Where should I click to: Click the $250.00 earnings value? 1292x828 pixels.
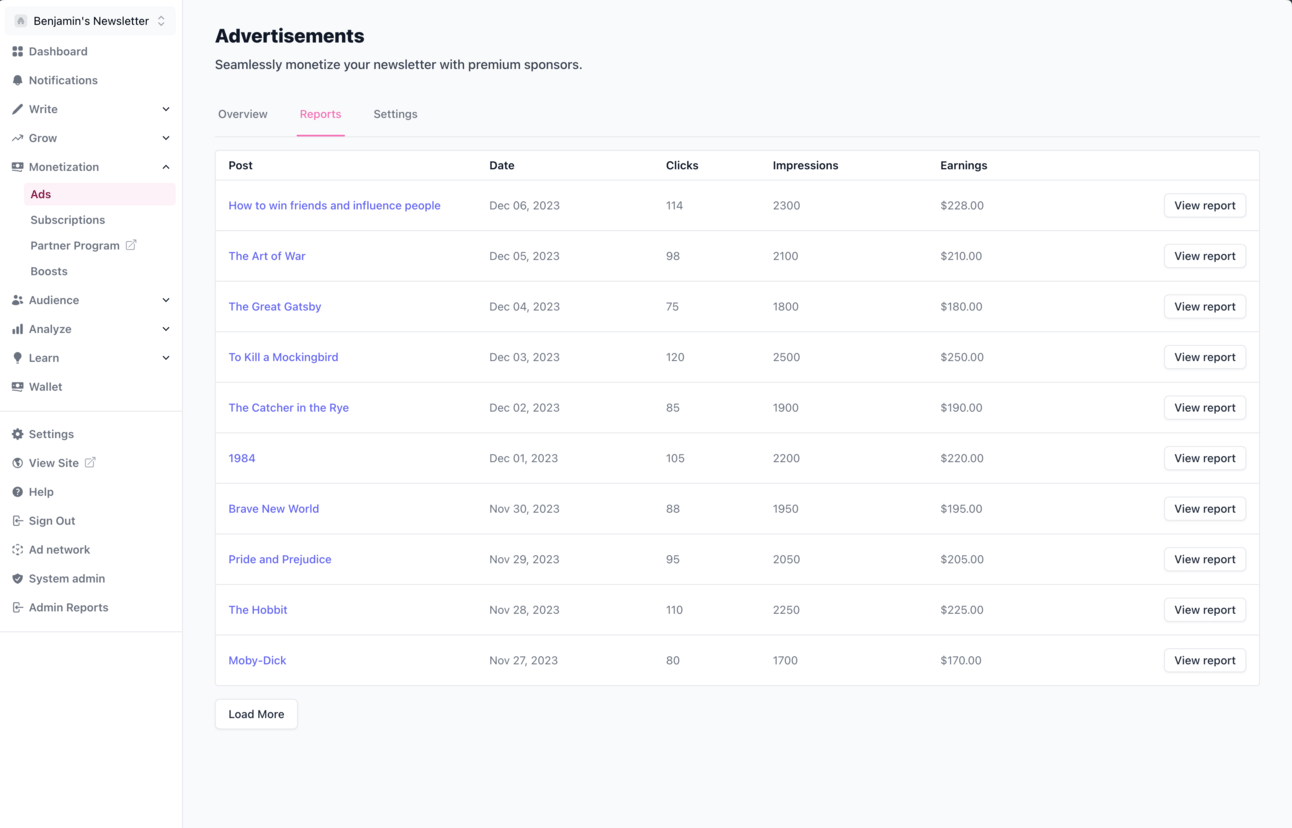pos(962,357)
